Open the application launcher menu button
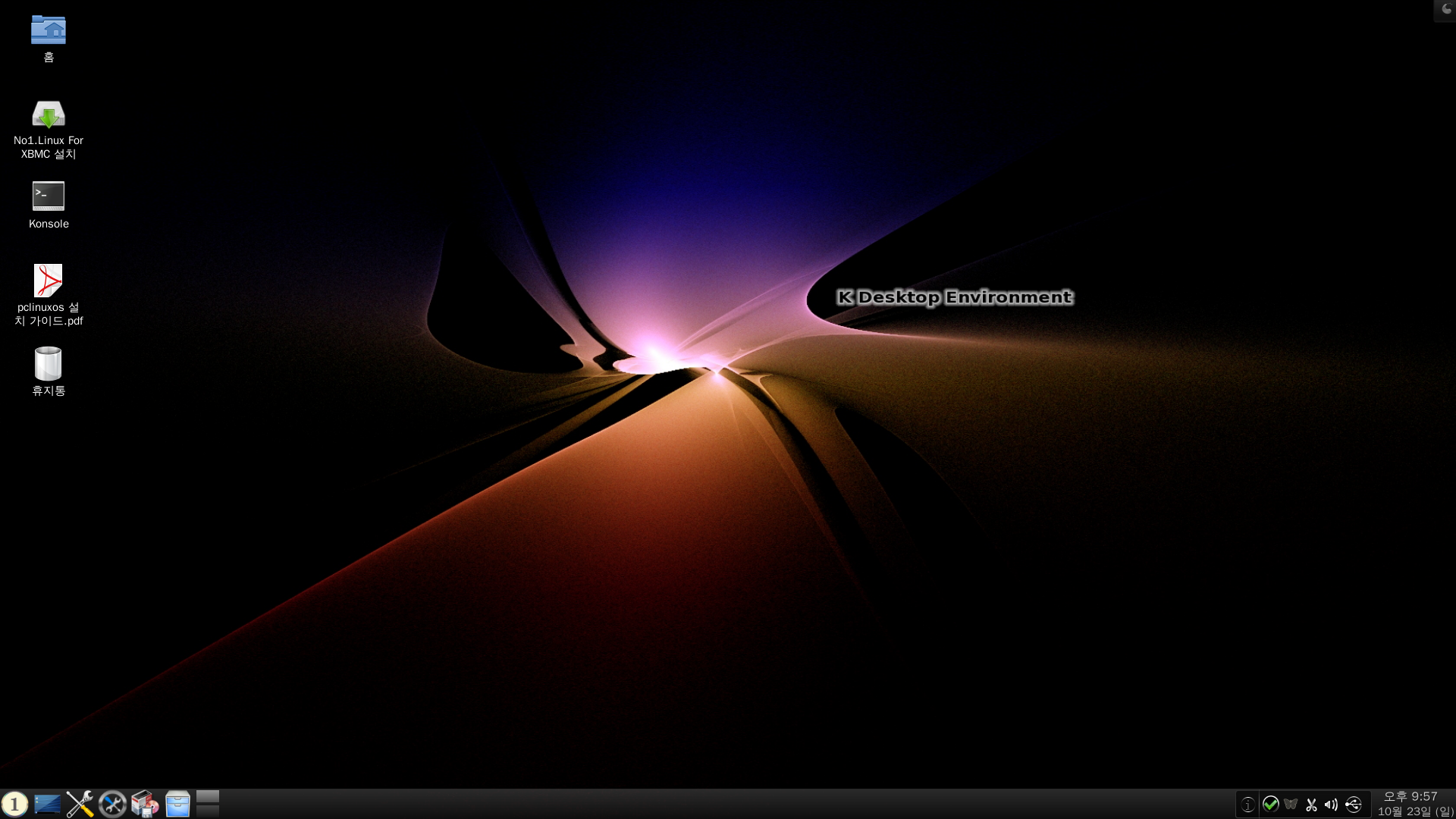 [x=14, y=804]
